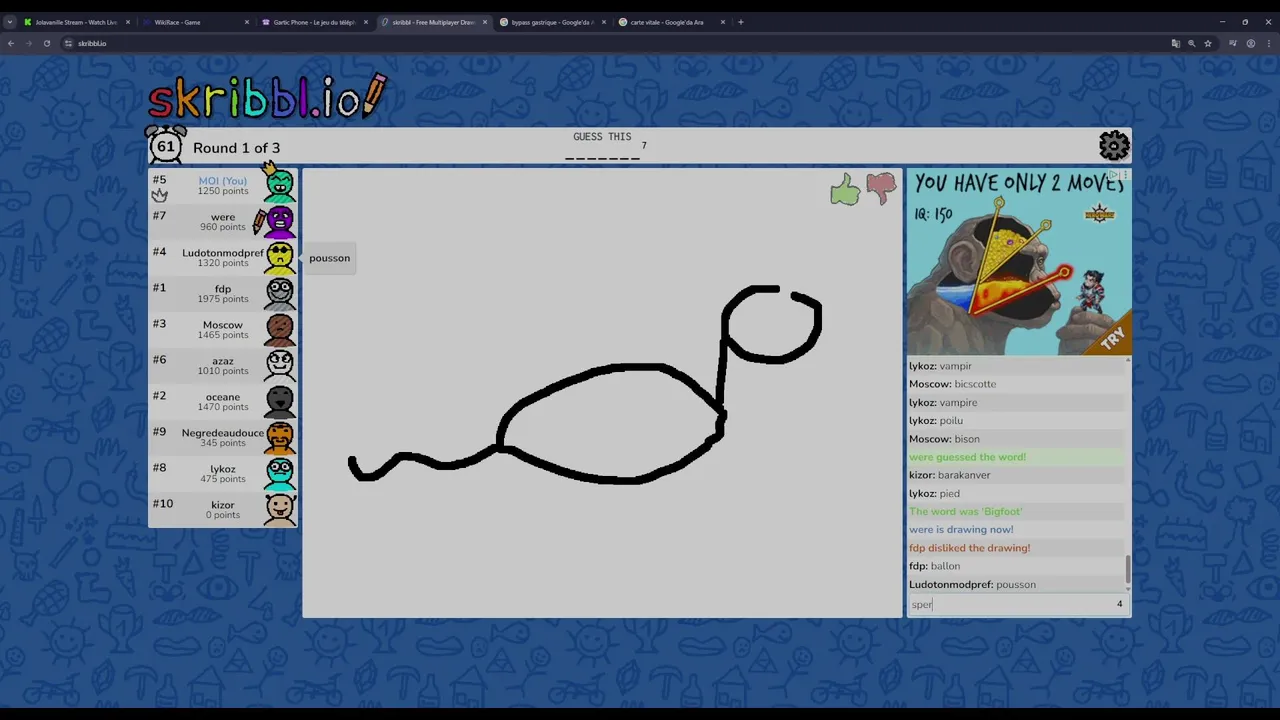Click chat message 'The word was Bigfoot'
The width and height of the screenshot is (1280, 720).
966,512
